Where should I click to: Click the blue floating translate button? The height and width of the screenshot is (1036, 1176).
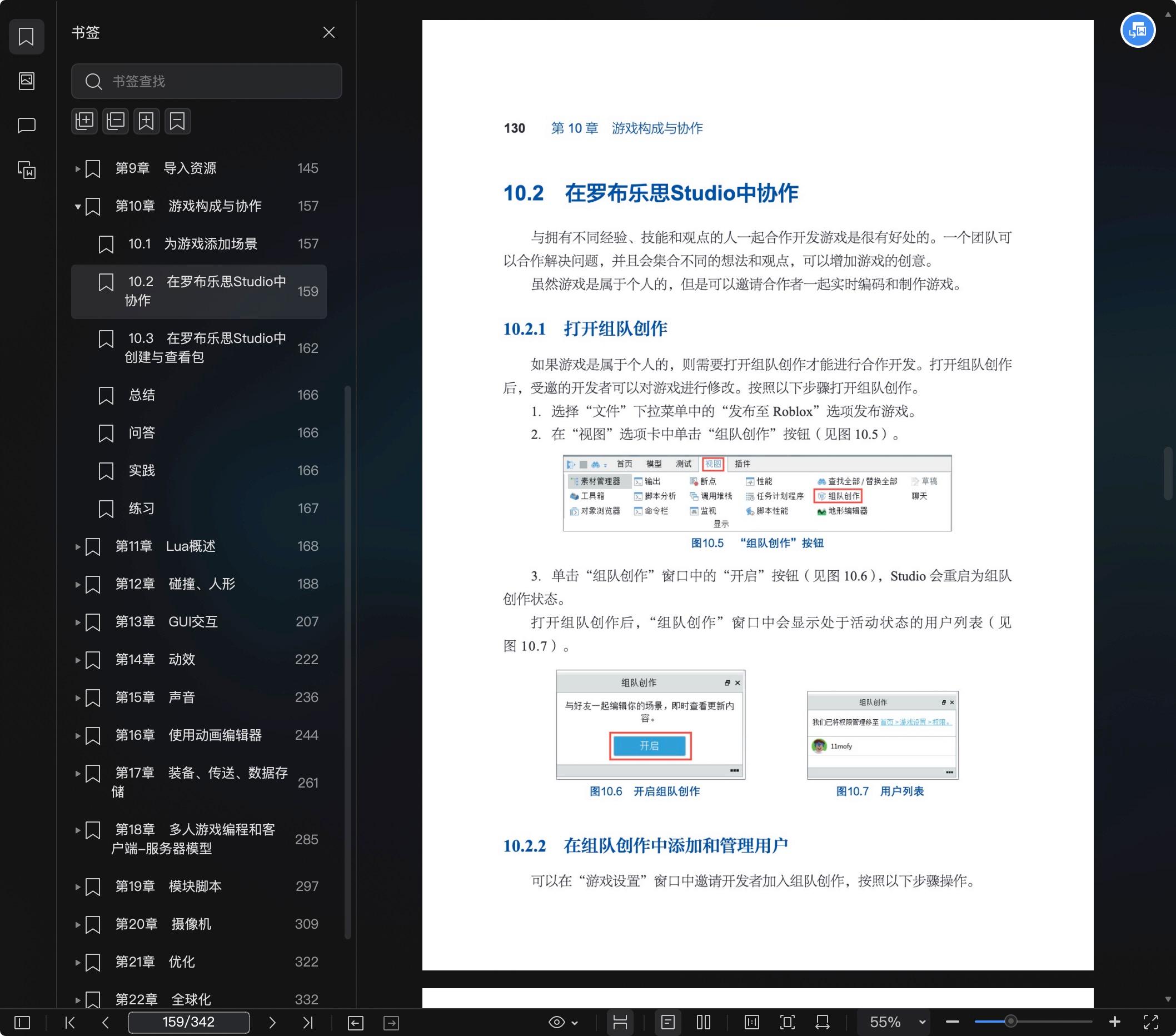[x=1138, y=30]
